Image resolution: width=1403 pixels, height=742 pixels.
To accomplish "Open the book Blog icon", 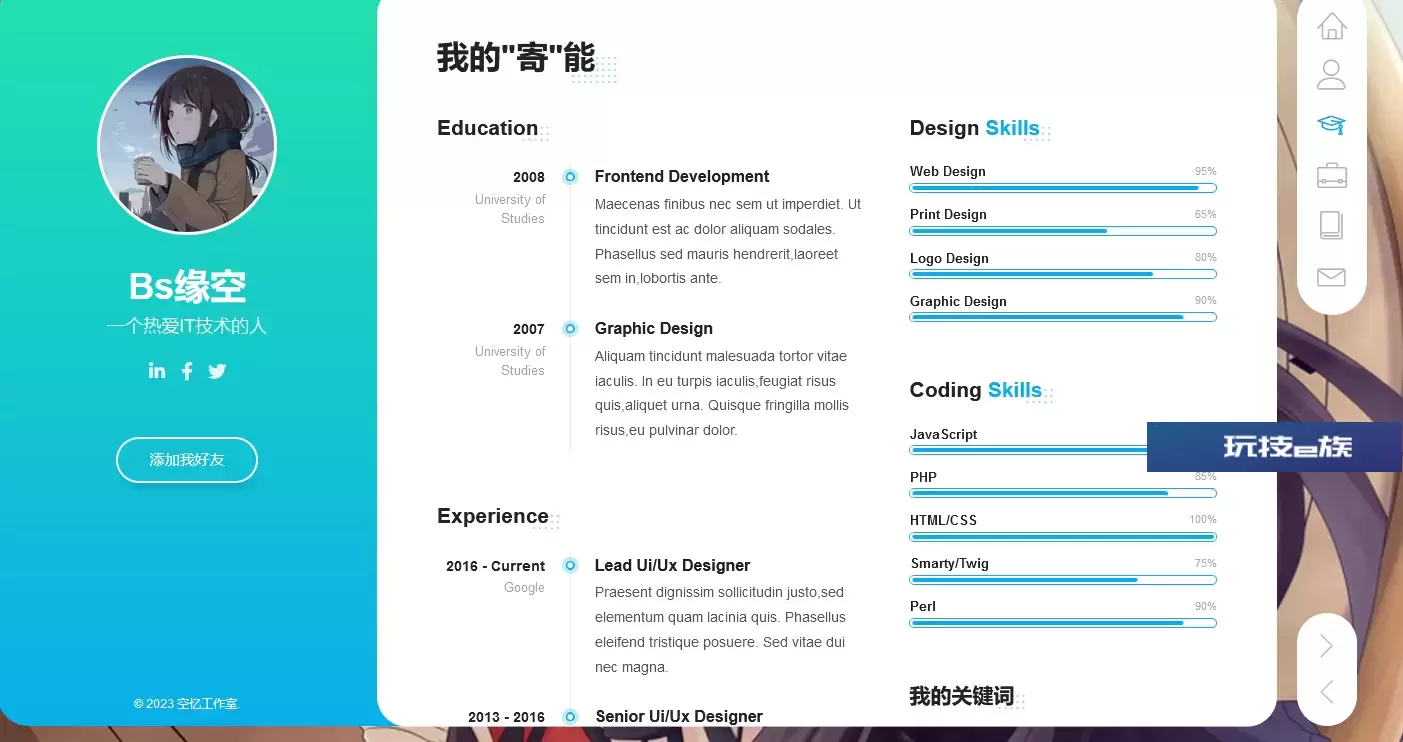I will point(1331,225).
